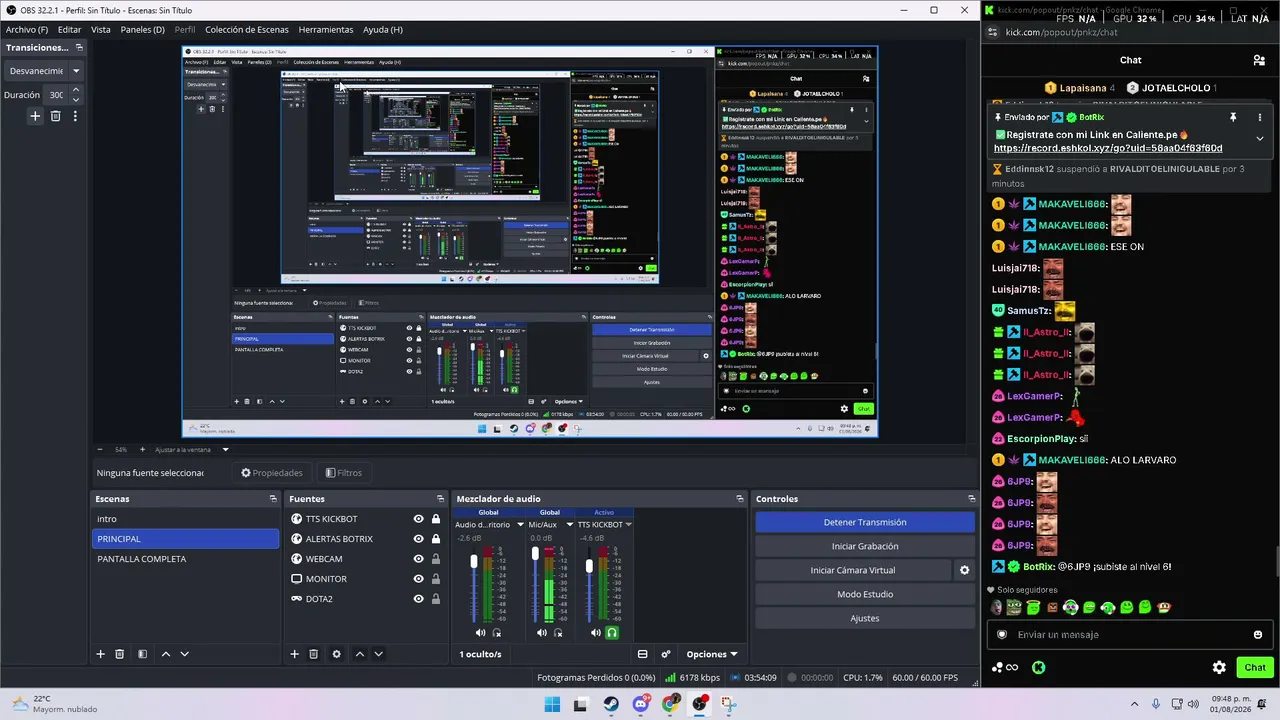Open the Windows Start menu

(552, 704)
